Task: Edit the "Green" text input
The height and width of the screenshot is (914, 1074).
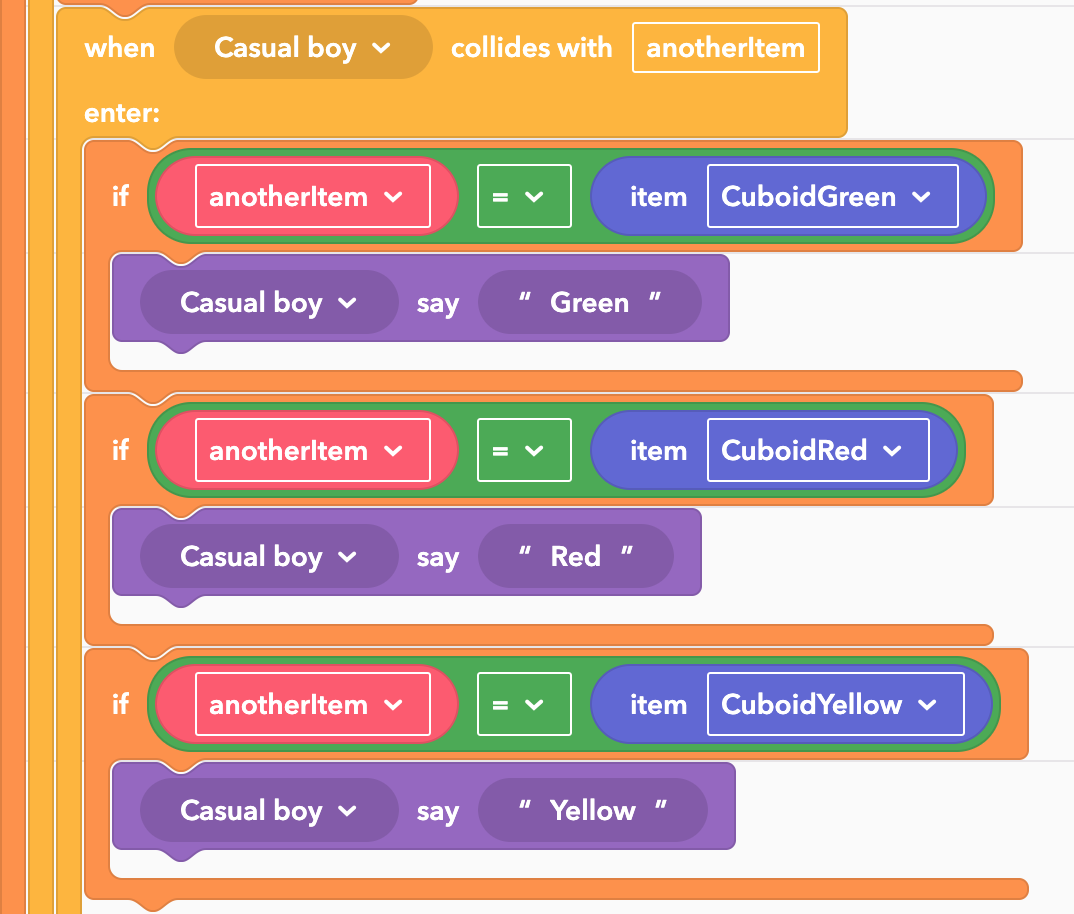Action: coord(590,302)
